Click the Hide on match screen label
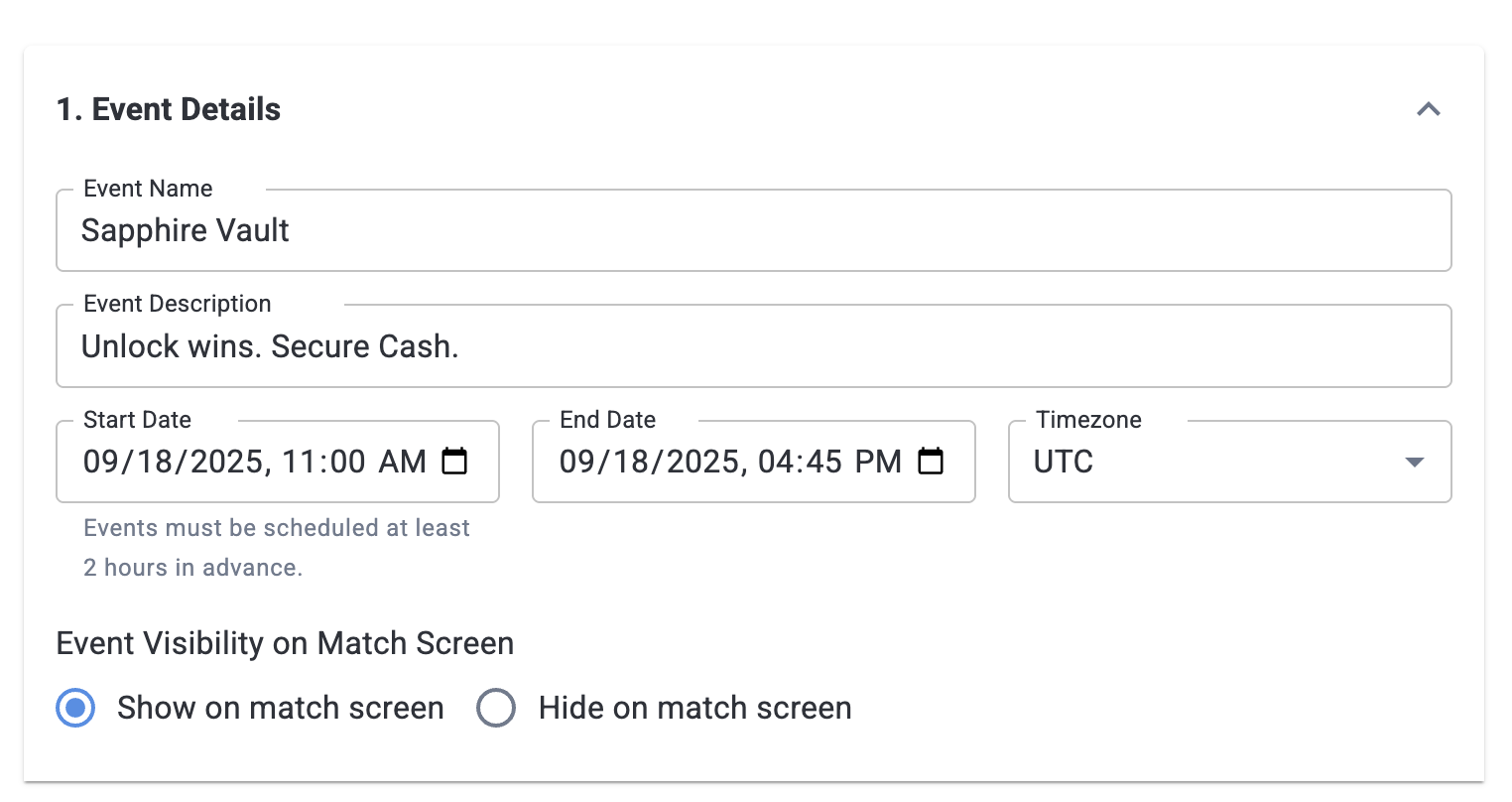Image resolution: width=1512 pixels, height=802 pixels. [x=694, y=708]
